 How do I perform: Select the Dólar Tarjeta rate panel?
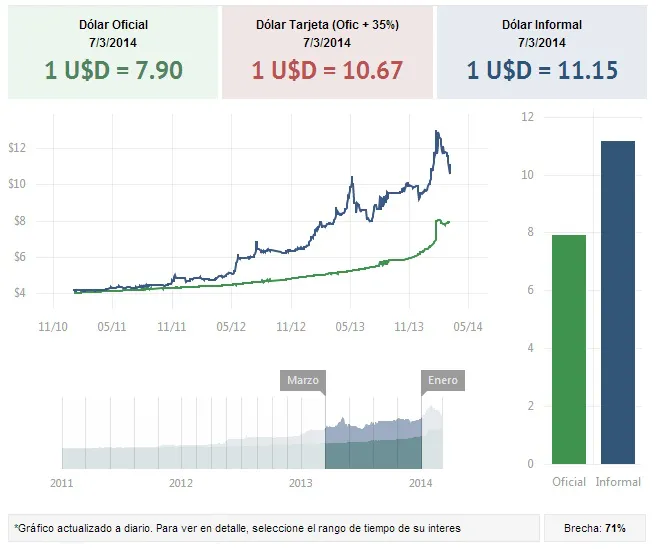pyautogui.click(x=327, y=52)
